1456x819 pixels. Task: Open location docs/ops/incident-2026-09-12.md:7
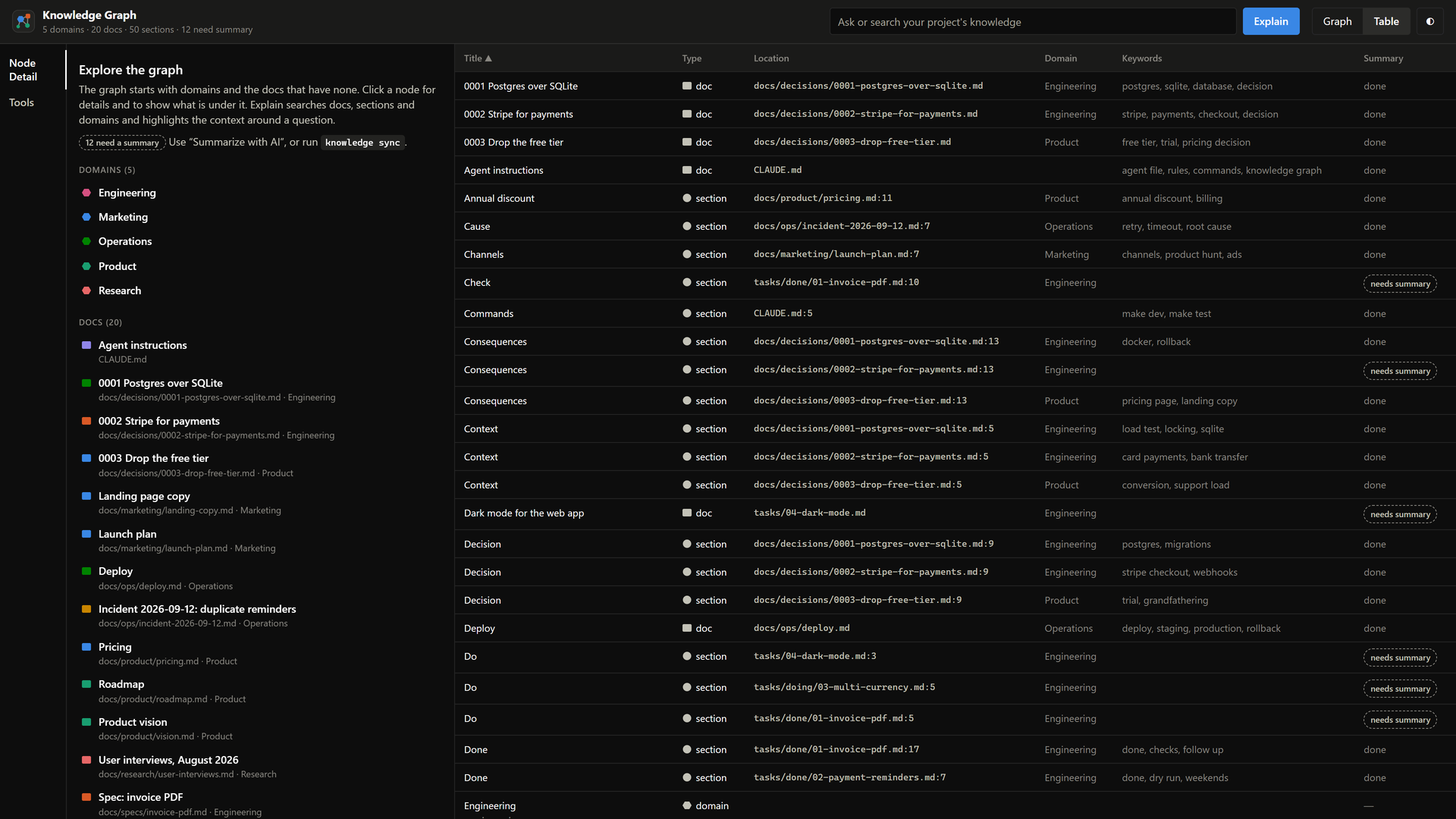tap(842, 226)
